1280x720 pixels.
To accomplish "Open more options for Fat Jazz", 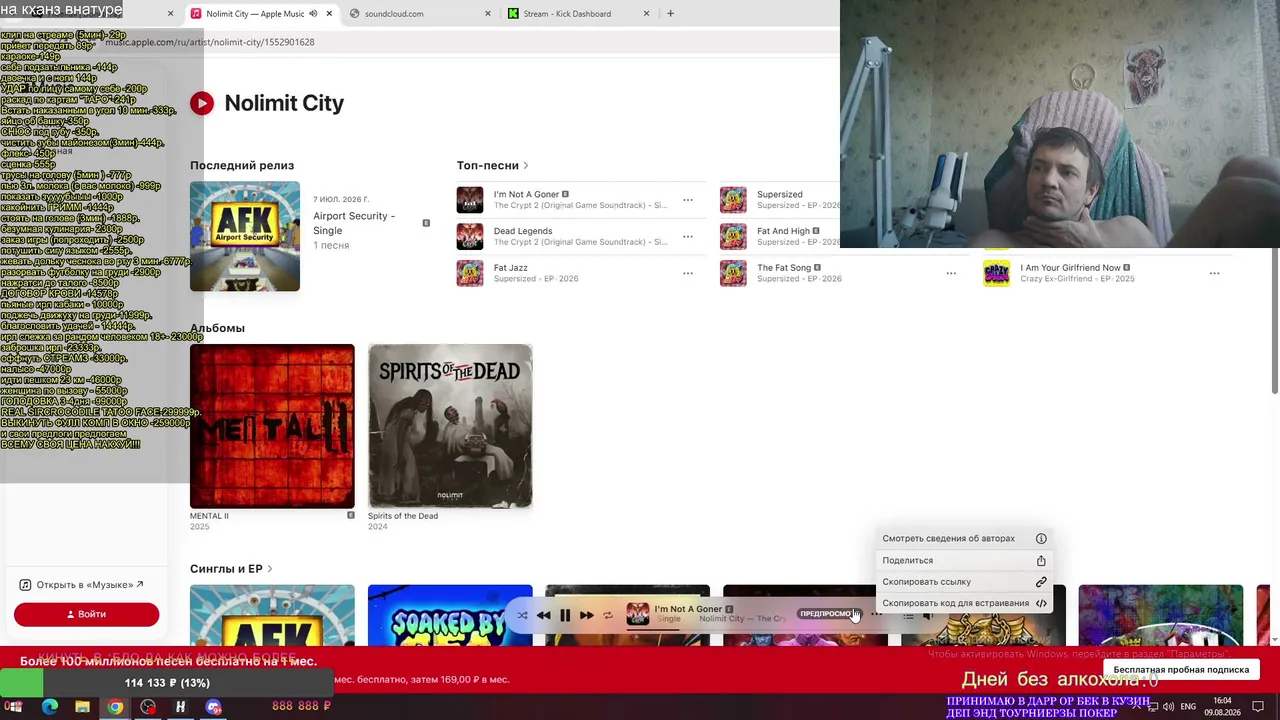I will pyautogui.click(x=688, y=273).
